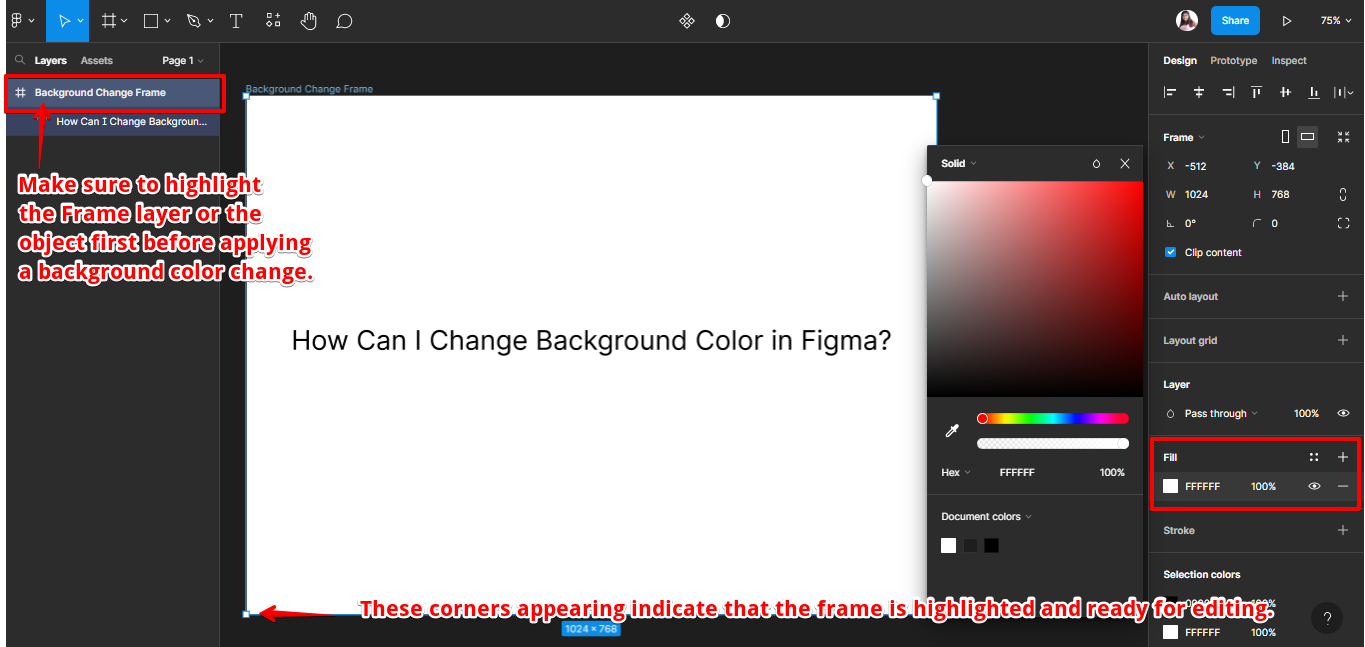Add an Auto layout with plus
The height and width of the screenshot is (647, 1365).
pyautogui.click(x=1343, y=296)
